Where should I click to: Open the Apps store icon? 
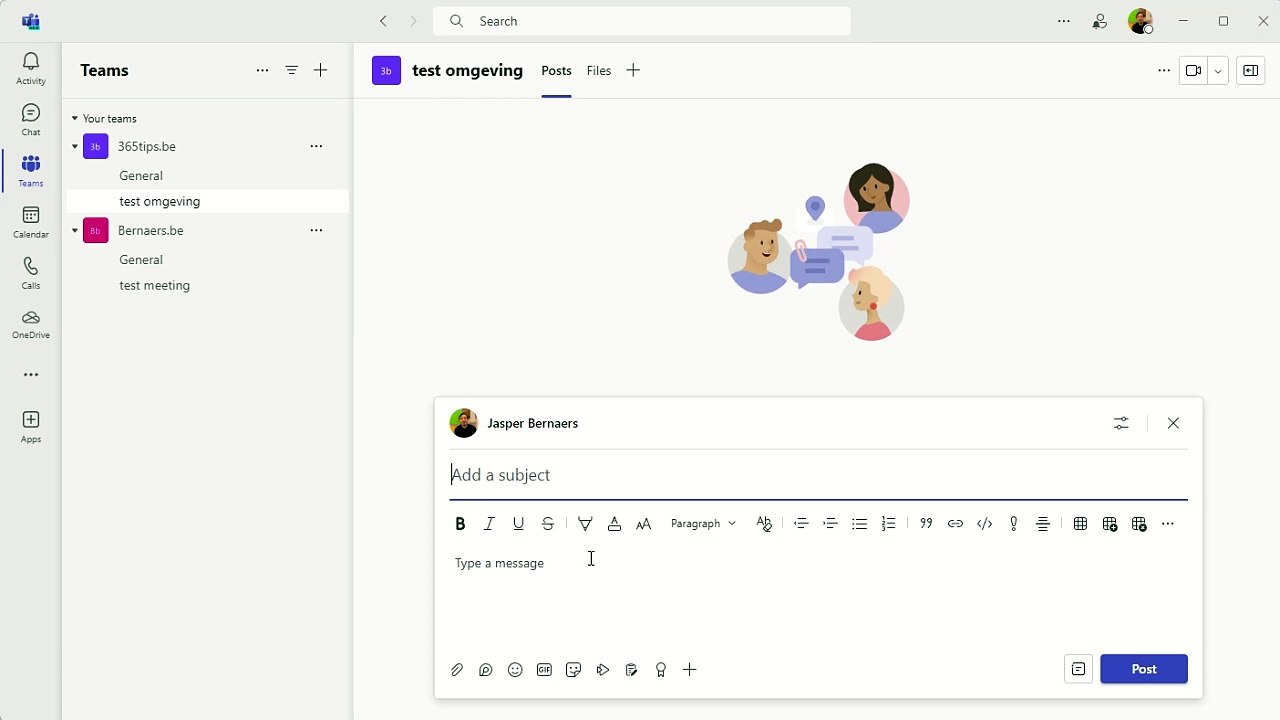pos(31,426)
